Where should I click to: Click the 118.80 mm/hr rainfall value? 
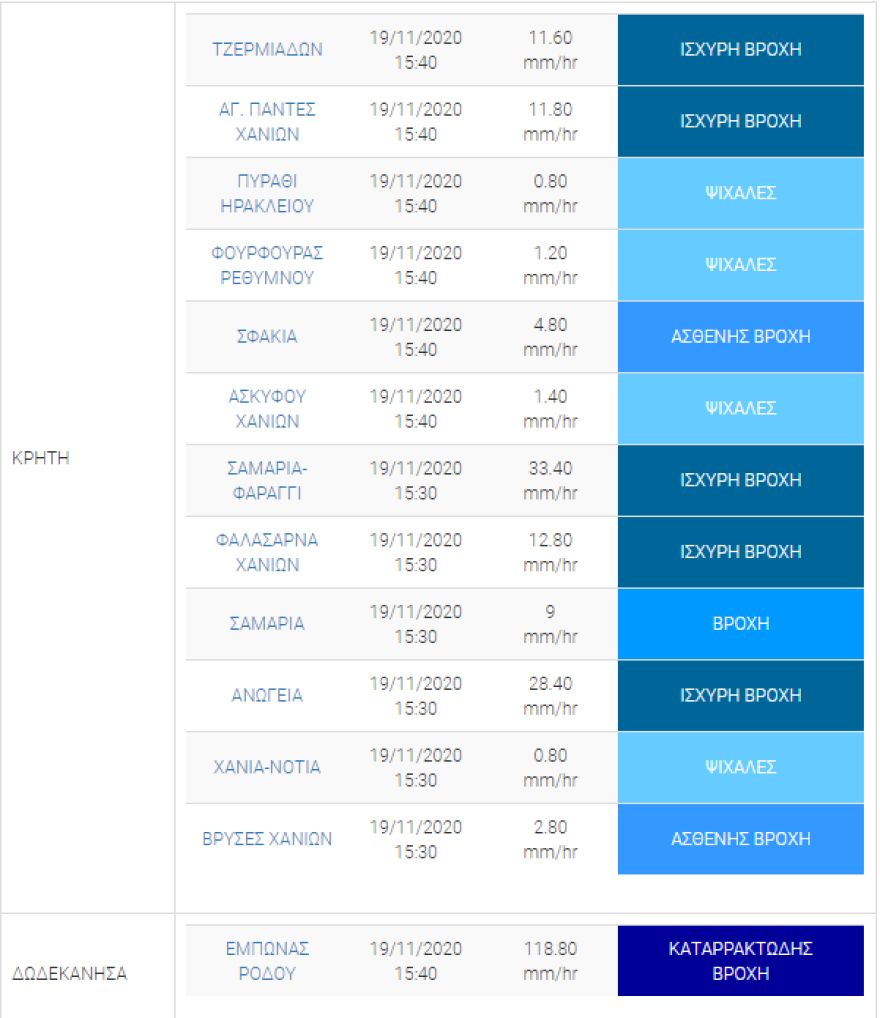[551, 961]
